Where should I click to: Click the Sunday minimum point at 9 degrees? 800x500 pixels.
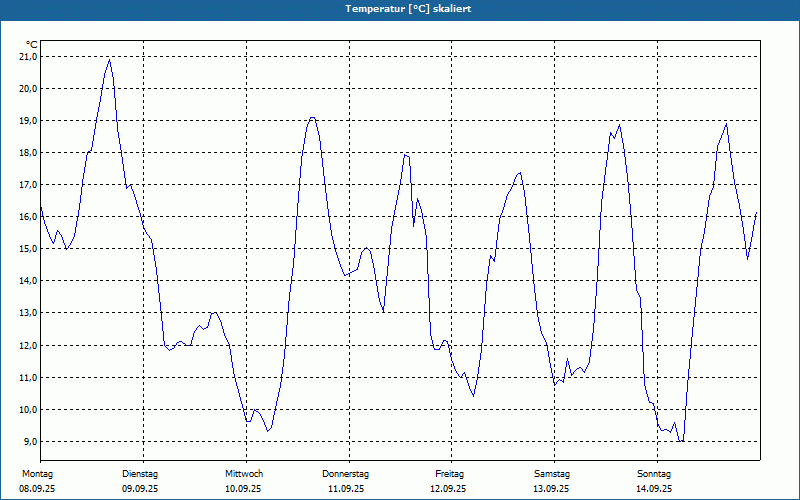[x=681, y=441]
